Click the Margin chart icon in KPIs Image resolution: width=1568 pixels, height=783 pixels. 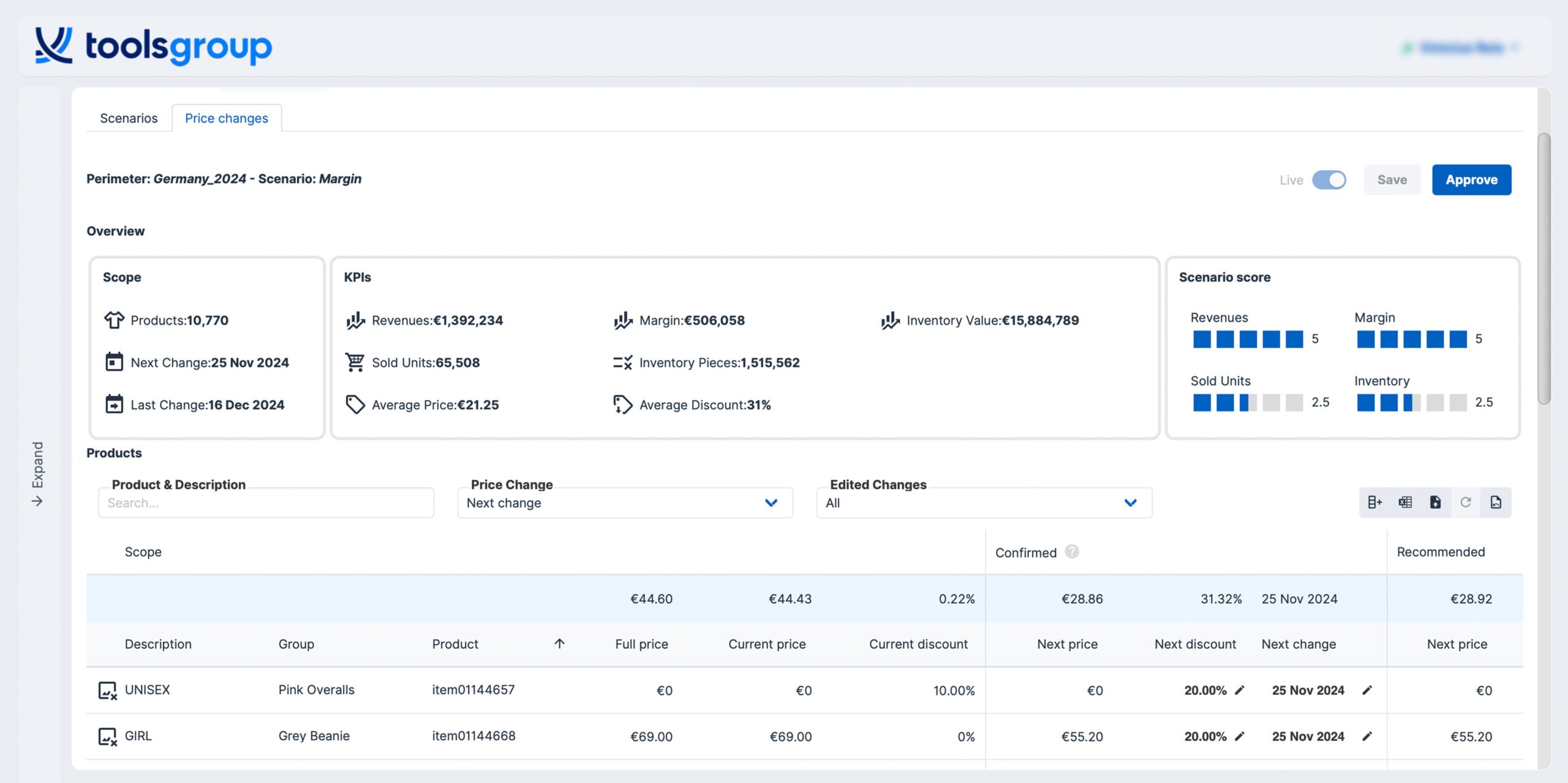click(x=623, y=320)
